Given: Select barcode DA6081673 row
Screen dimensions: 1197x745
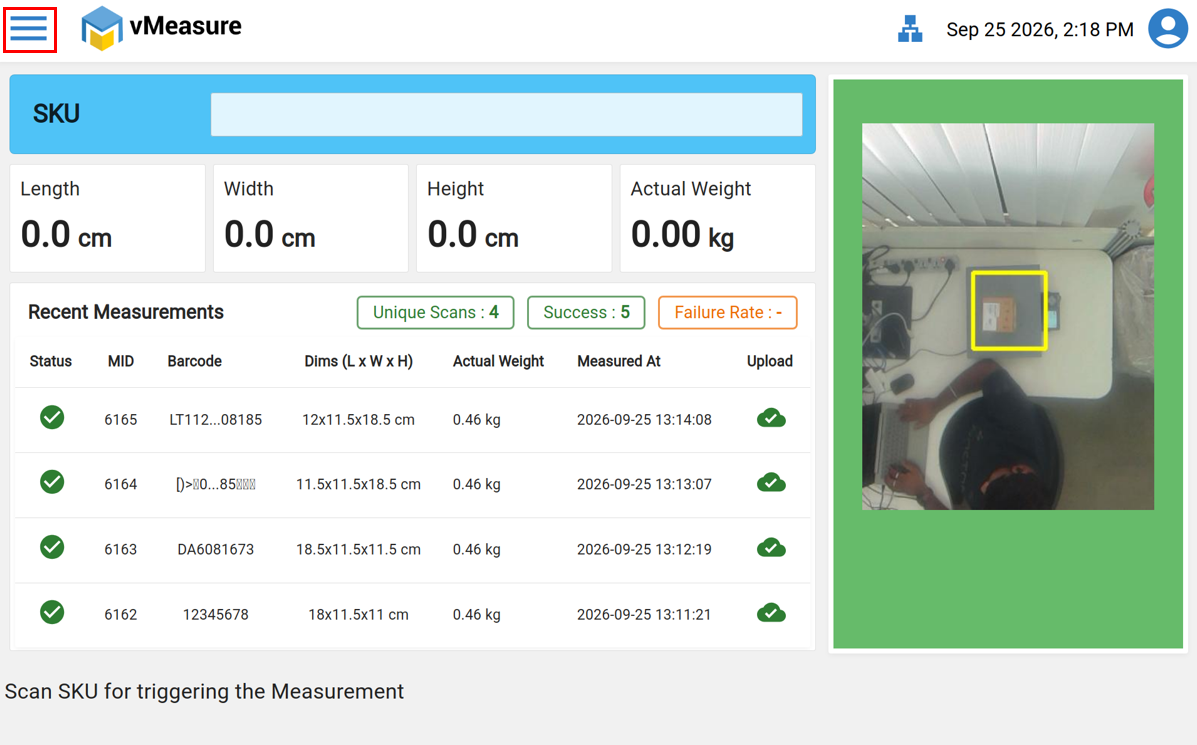Looking at the screenshot, I should pos(412,550).
